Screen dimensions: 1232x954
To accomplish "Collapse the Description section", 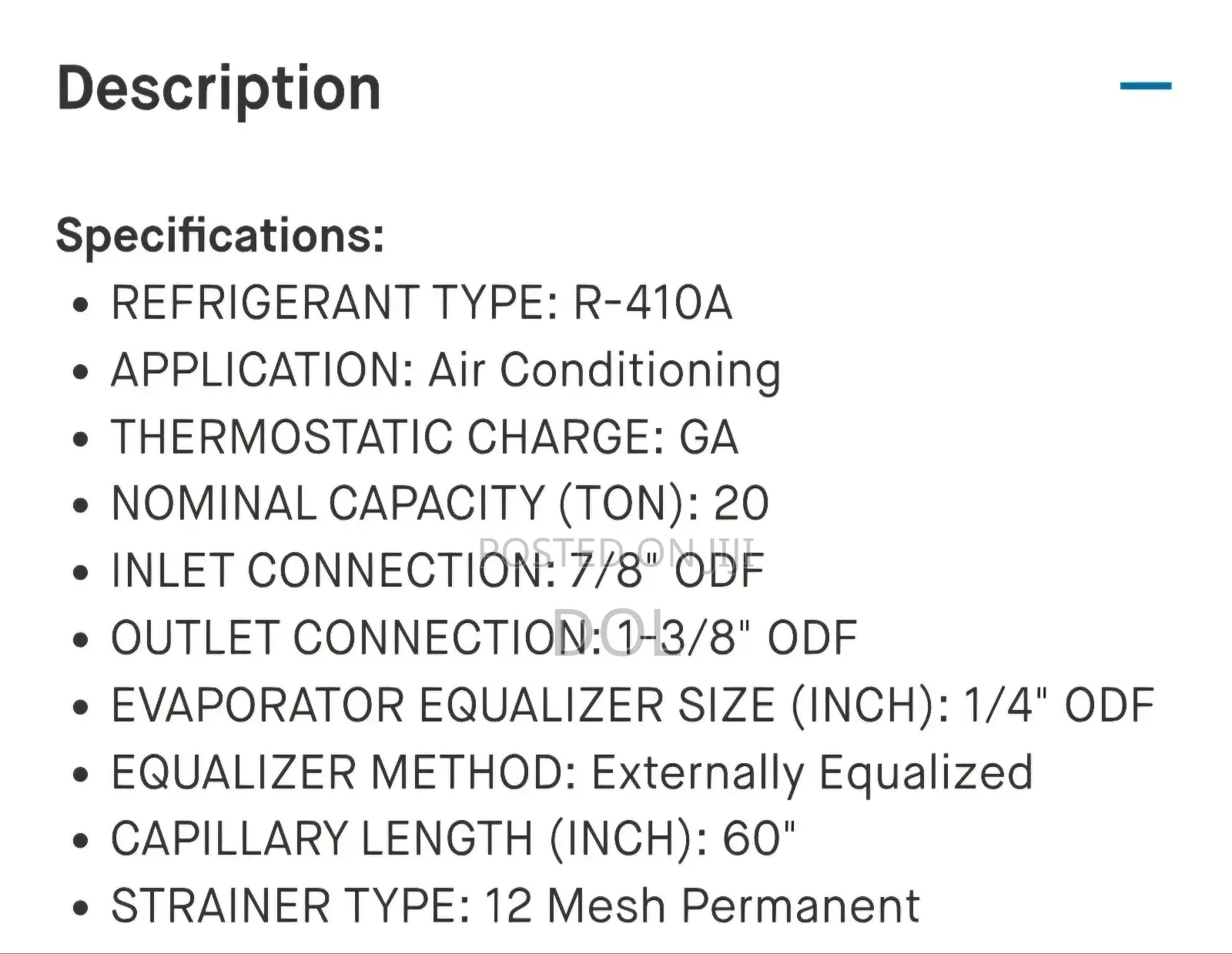I will (1145, 85).
